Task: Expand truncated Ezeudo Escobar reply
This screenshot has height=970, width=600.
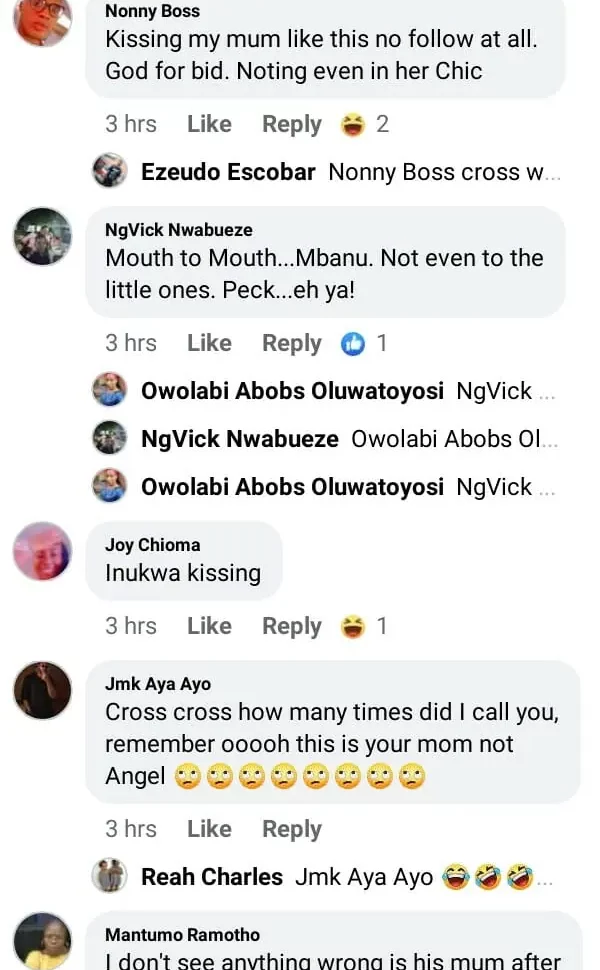Action: point(554,172)
